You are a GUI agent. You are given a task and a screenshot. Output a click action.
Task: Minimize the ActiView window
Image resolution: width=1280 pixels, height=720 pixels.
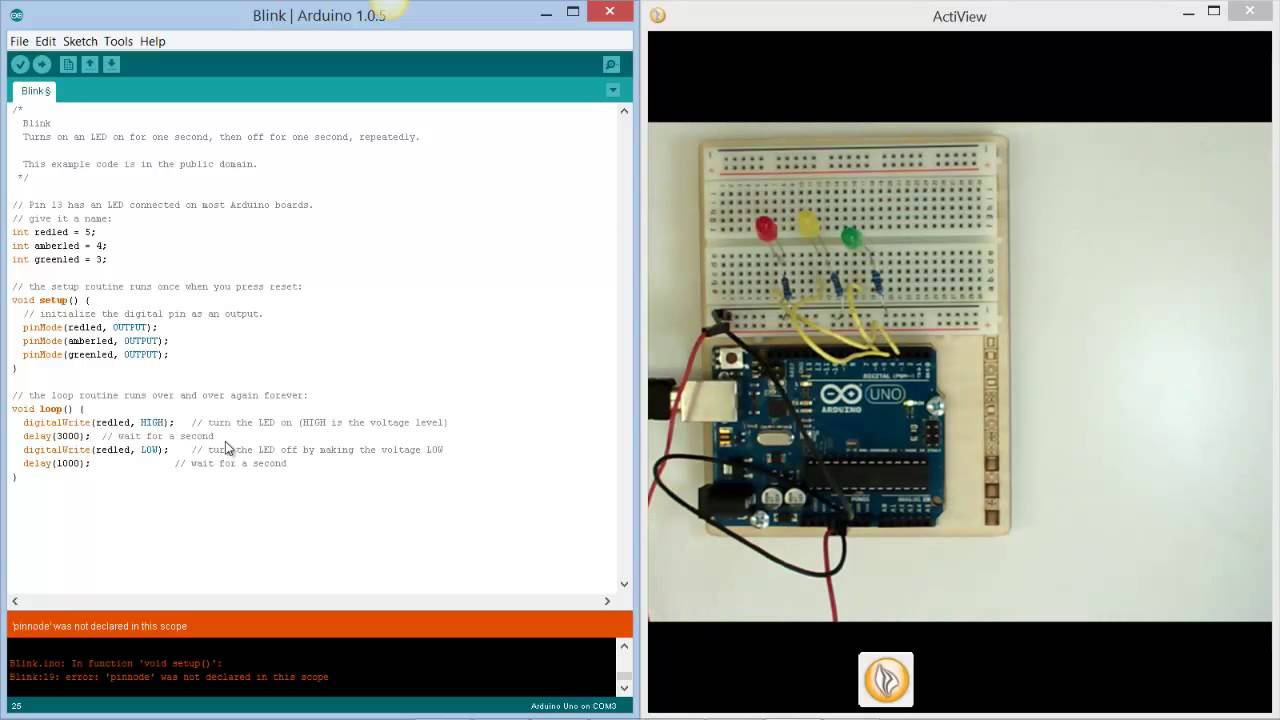1188,13
